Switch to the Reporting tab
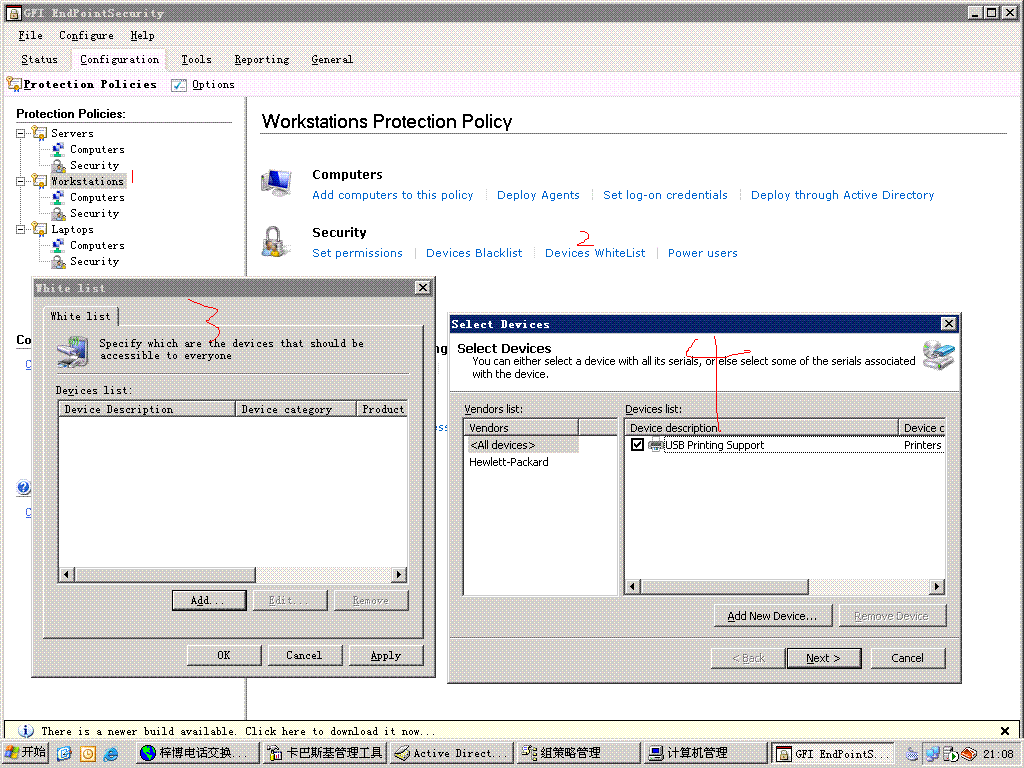This screenshot has height=768, width=1024. (261, 59)
